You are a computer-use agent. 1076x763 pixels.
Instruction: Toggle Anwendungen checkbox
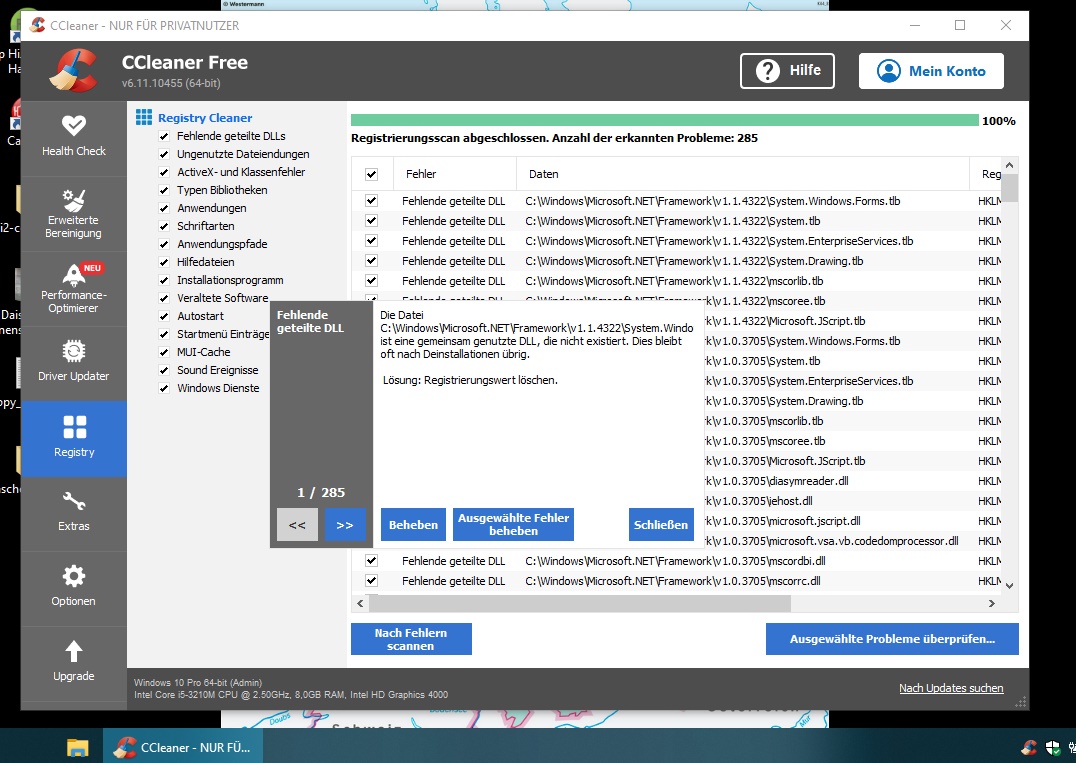click(x=164, y=208)
